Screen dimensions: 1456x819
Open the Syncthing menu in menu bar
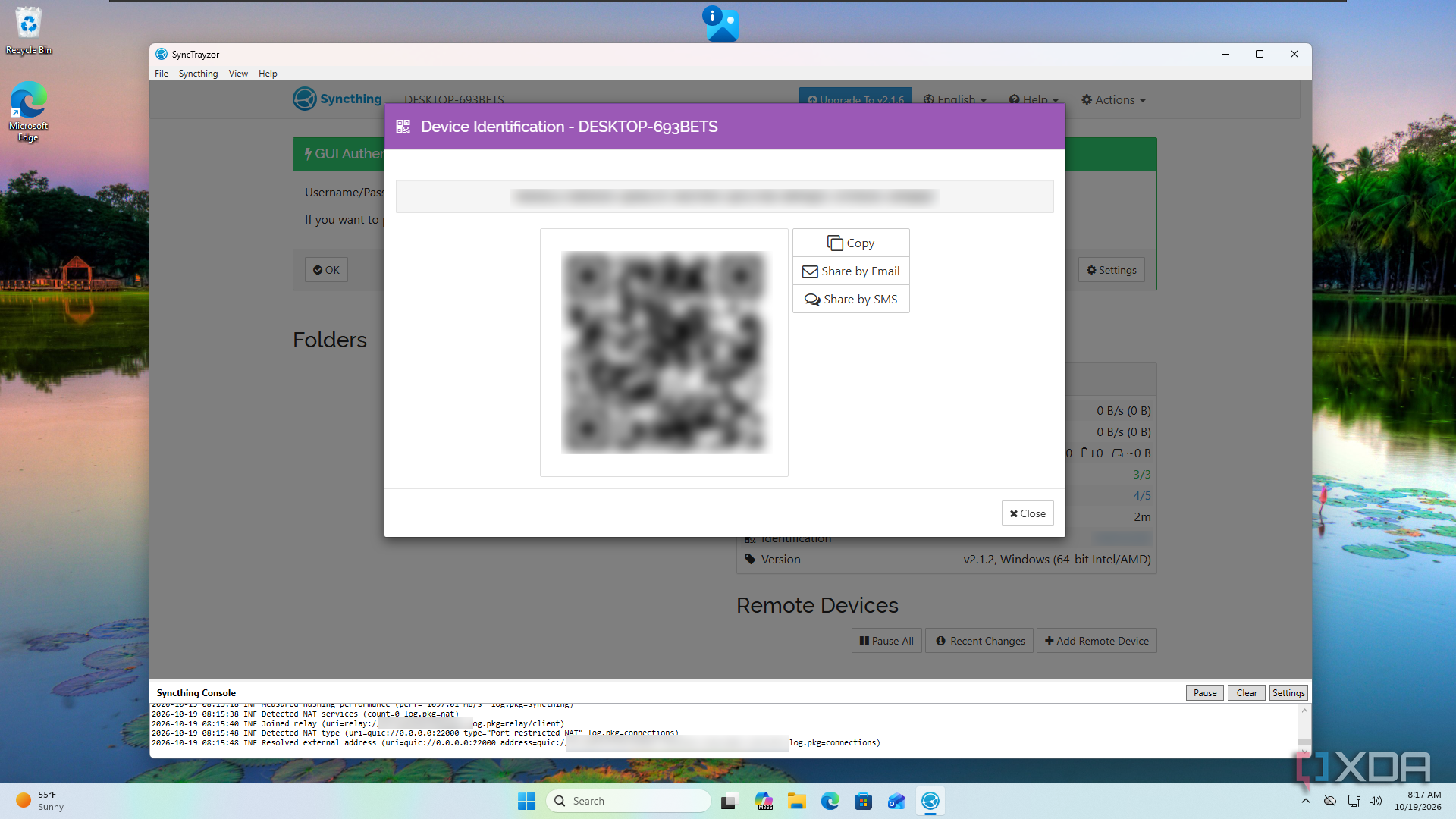198,74
